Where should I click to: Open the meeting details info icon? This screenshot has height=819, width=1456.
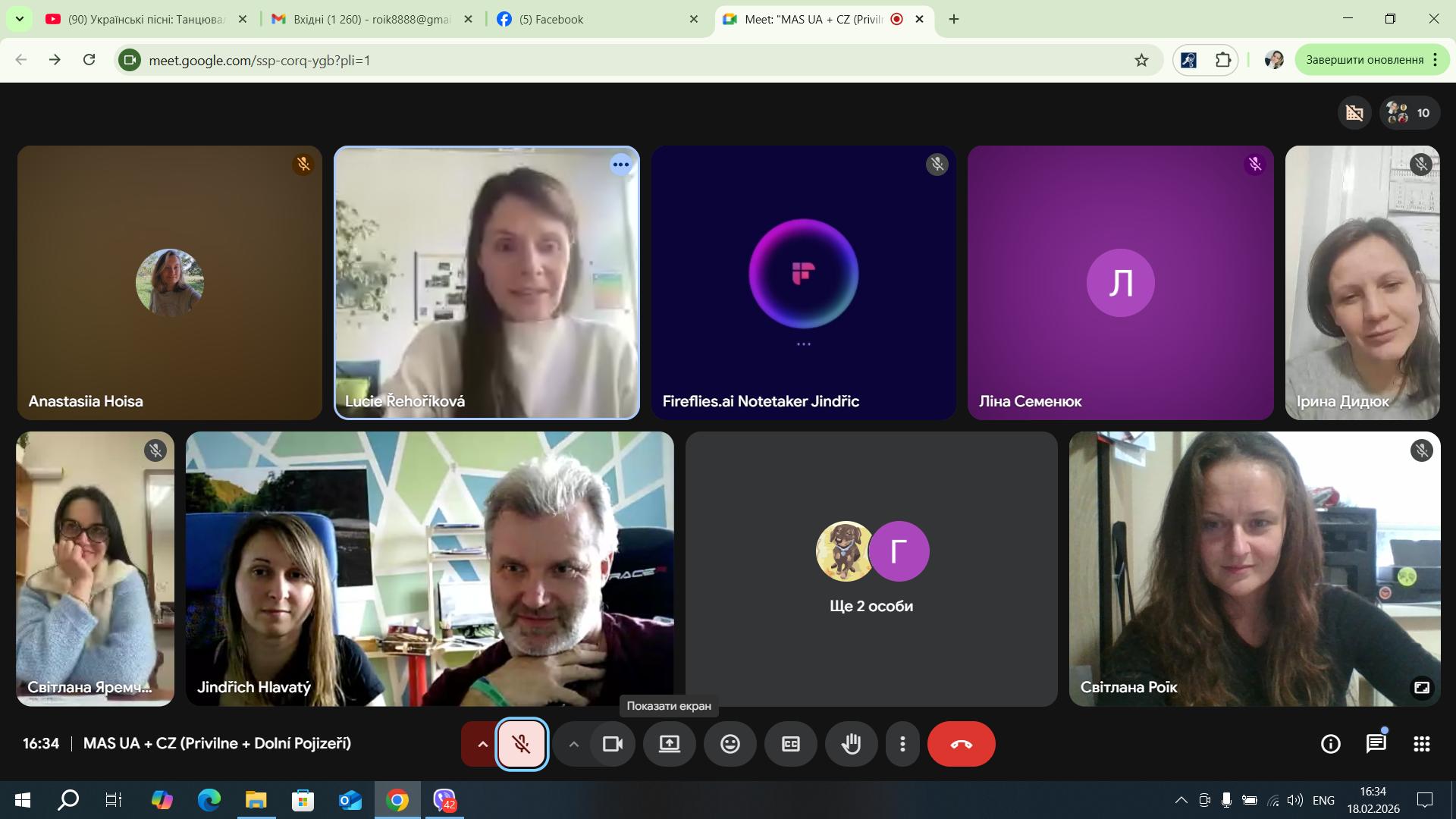pyautogui.click(x=1330, y=744)
